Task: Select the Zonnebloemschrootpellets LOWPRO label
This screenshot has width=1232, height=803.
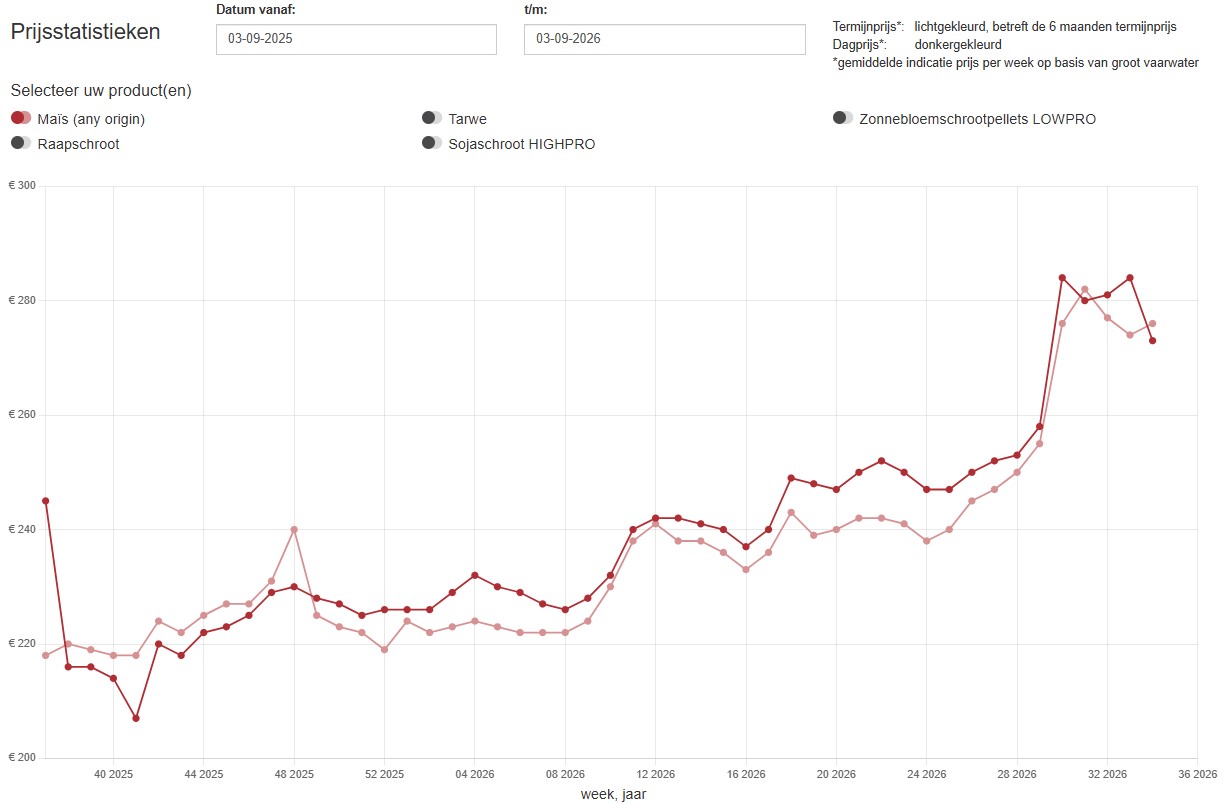Action: click(978, 119)
